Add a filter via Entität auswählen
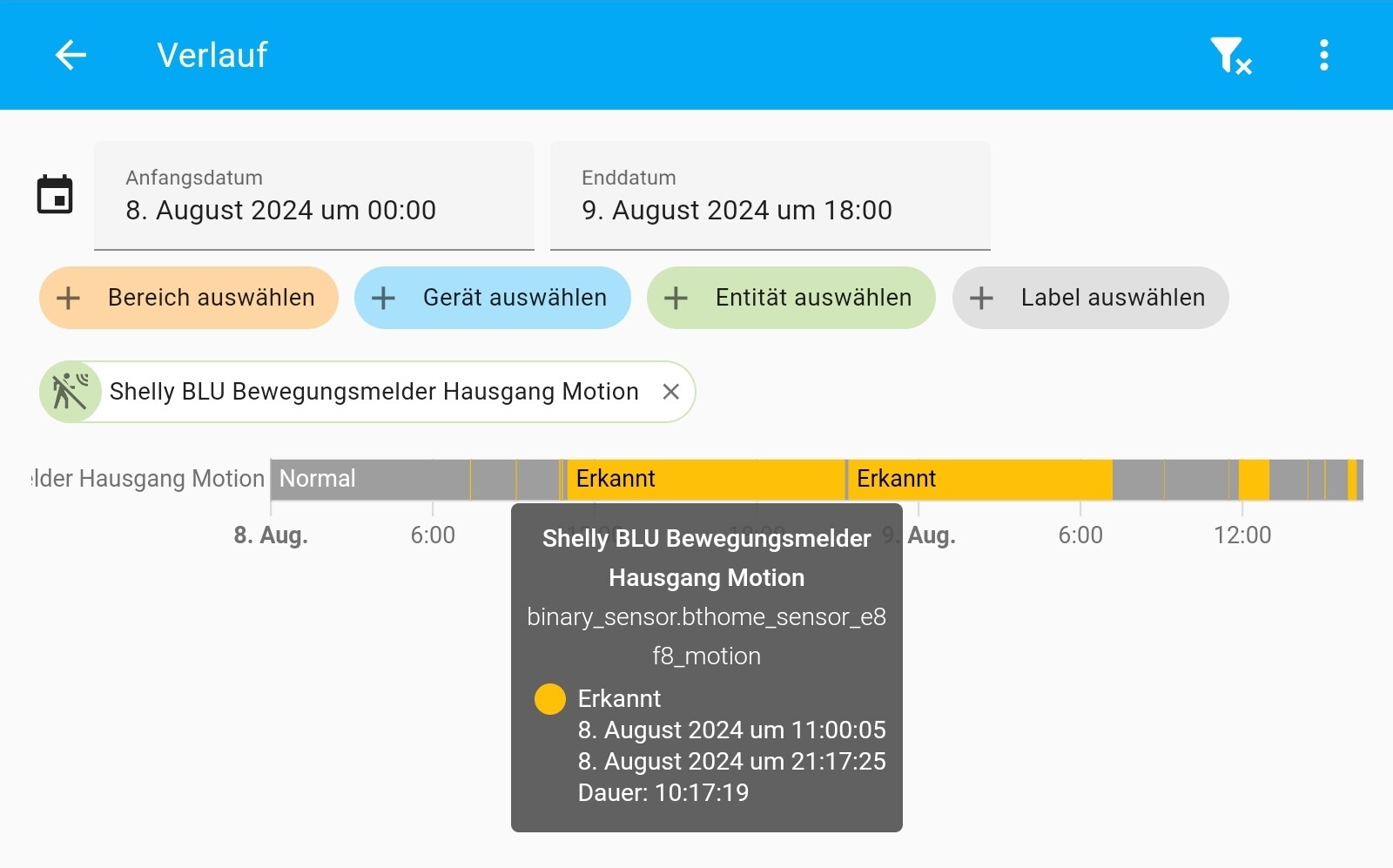The image size is (1393, 868). point(791,298)
